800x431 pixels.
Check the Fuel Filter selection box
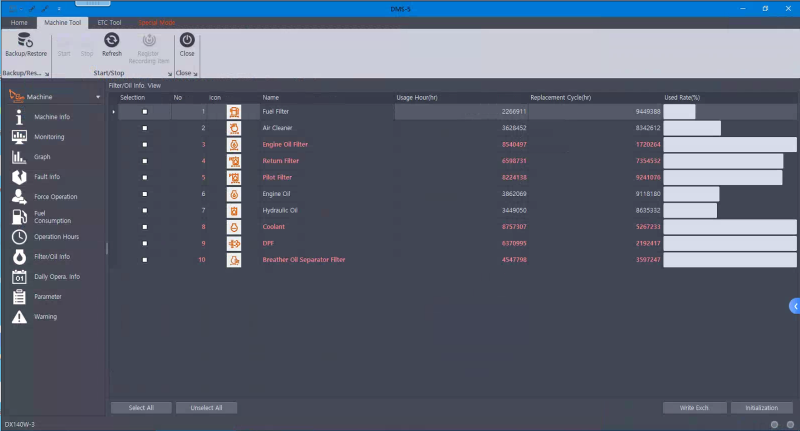[x=145, y=112]
